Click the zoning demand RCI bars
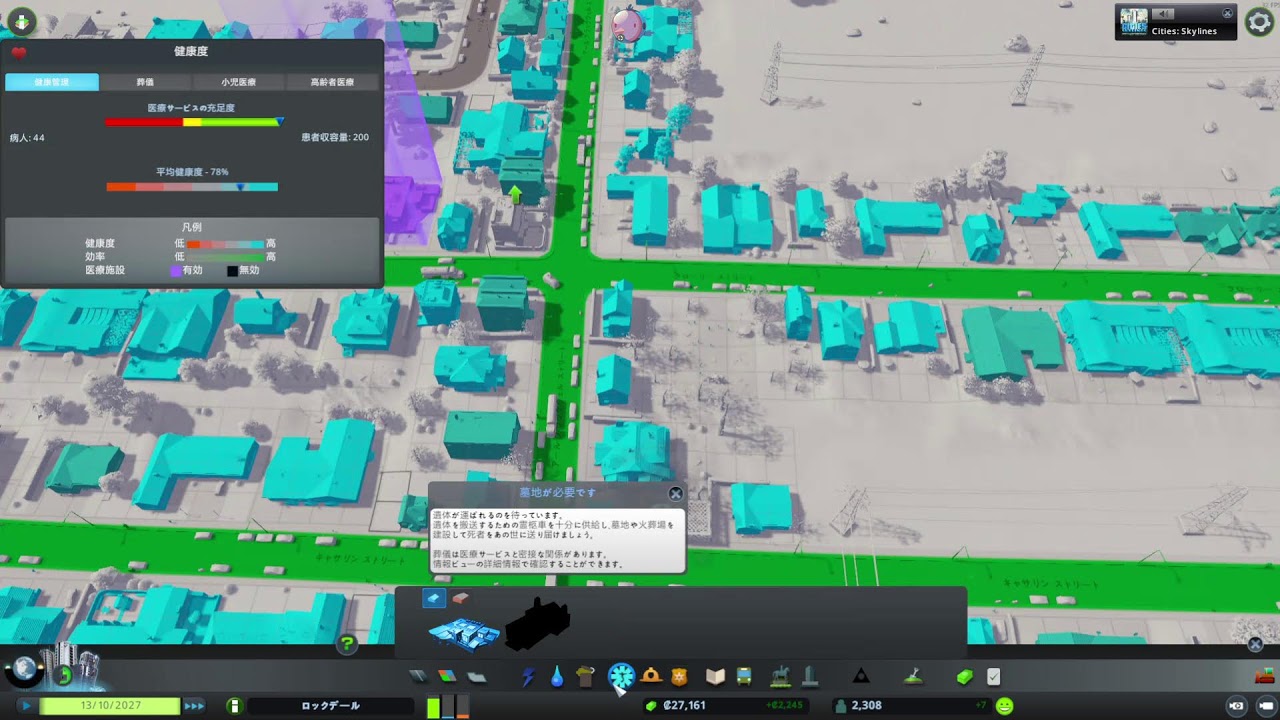 coord(448,706)
